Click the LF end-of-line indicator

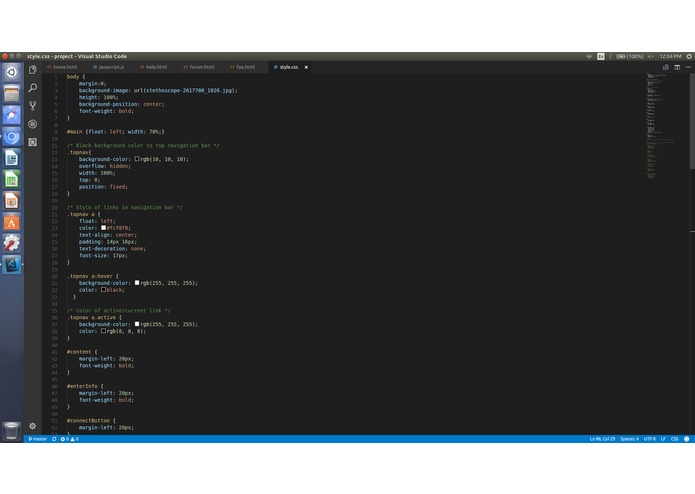click(663, 439)
